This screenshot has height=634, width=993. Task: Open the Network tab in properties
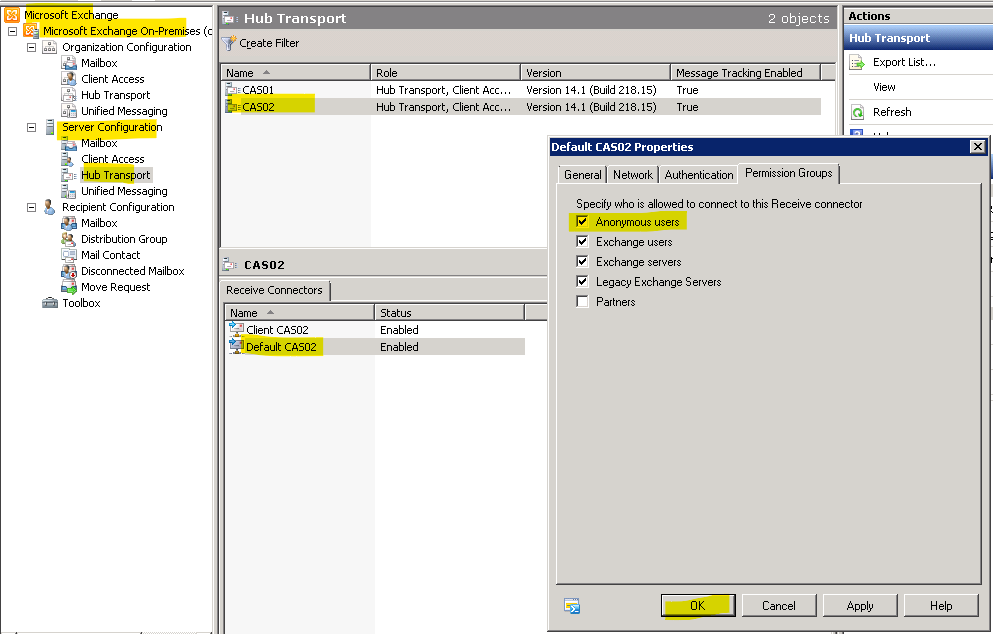632,175
